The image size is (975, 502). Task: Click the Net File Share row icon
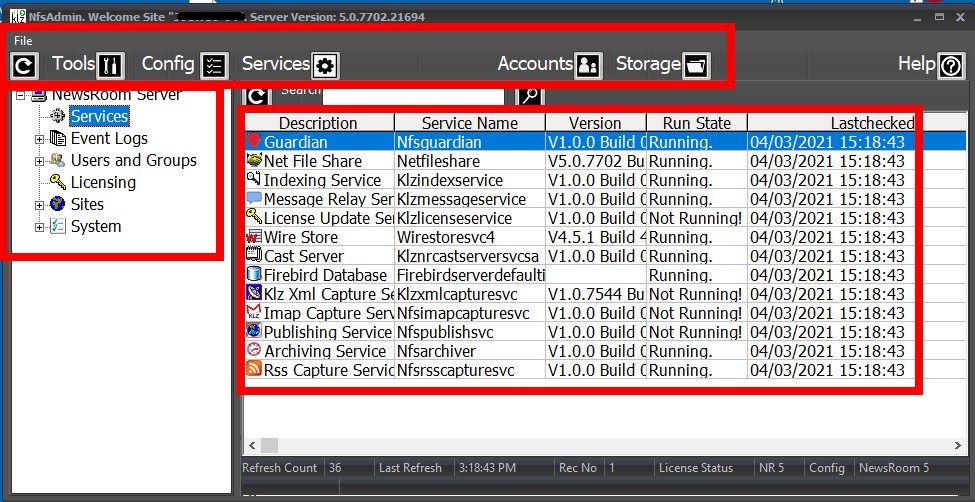(x=254, y=160)
